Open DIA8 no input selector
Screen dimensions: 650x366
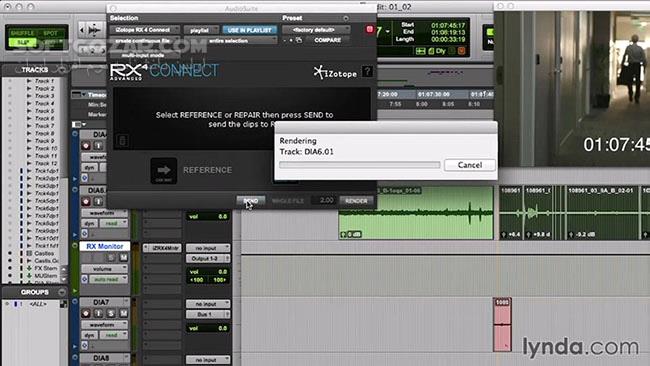pyautogui.click(x=208, y=360)
